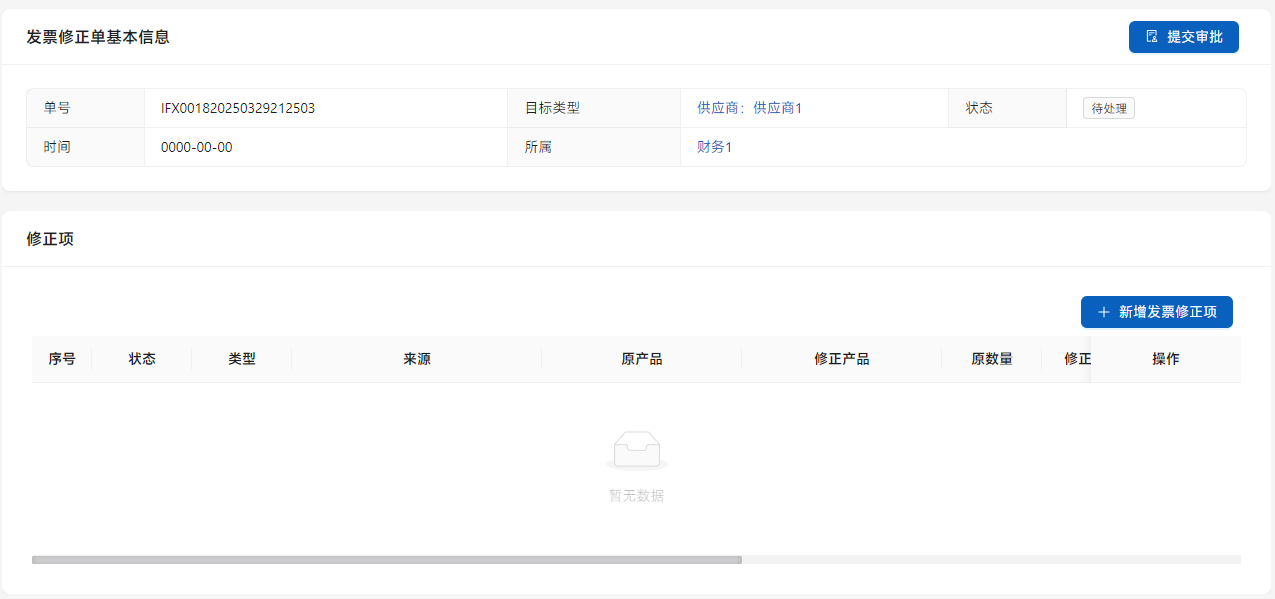Select the invoice number IFX00182025032921​2503

238,108
